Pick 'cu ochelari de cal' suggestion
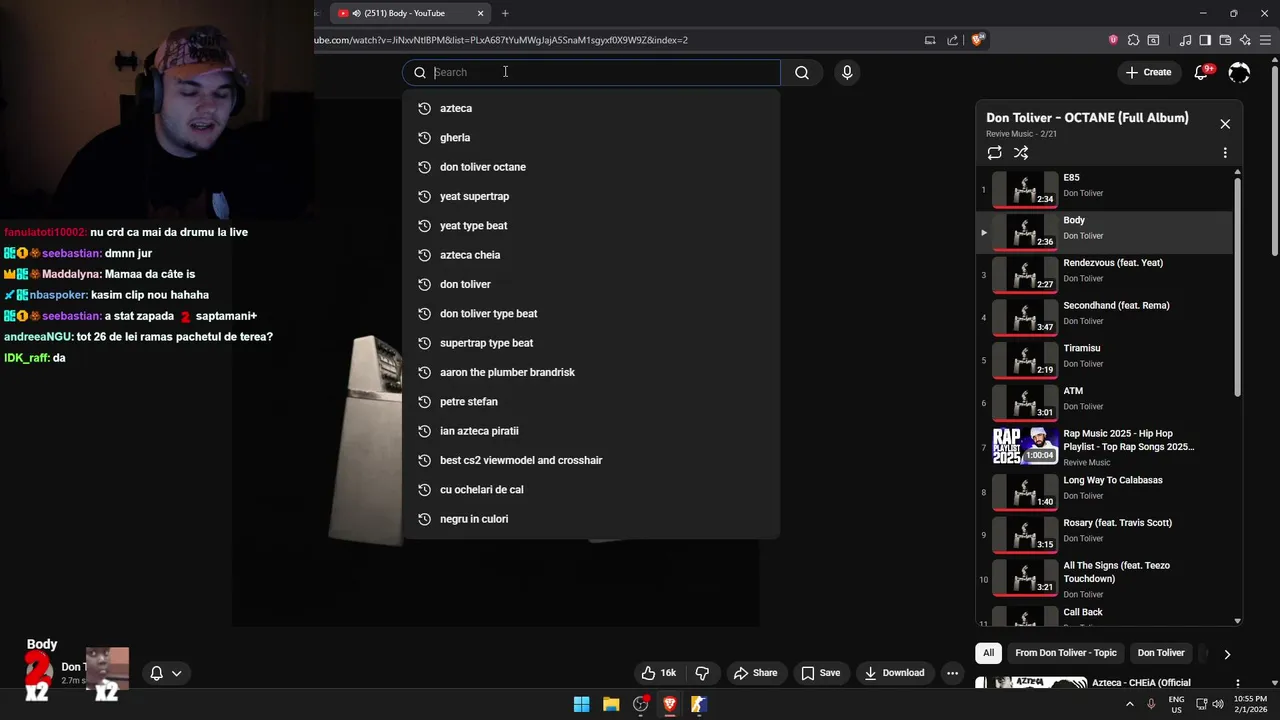The width and height of the screenshot is (1280, 720). 591,489
